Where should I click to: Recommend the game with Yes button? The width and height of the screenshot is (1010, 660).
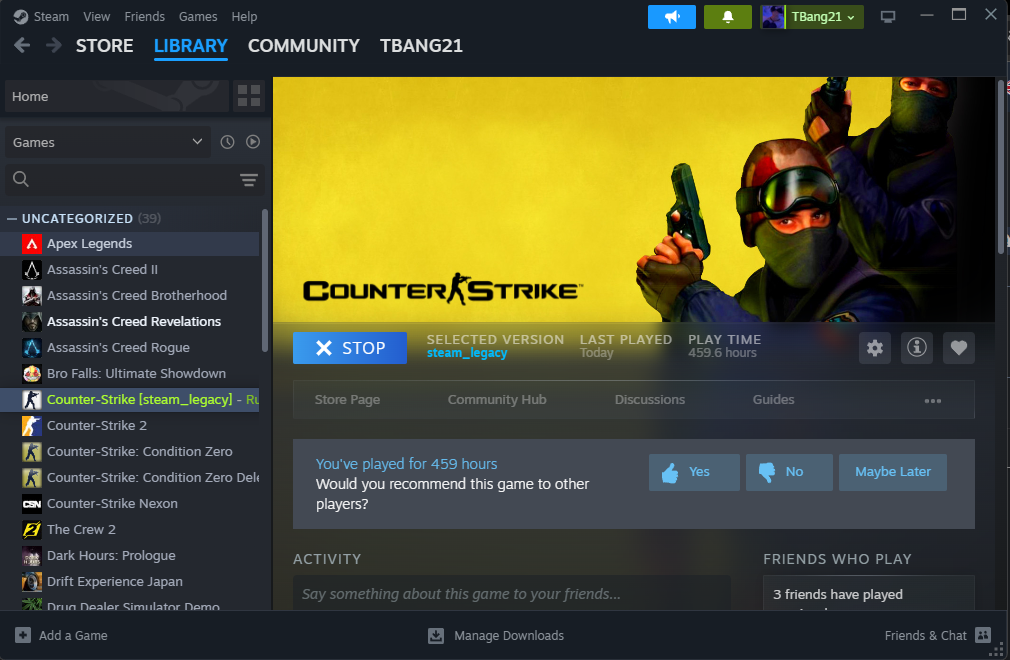694,472
